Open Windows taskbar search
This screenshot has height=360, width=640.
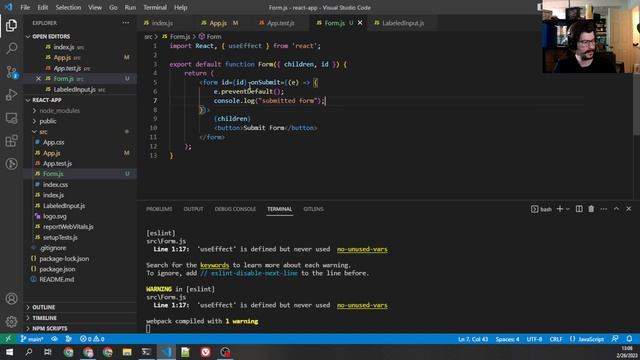click(x=29, y=352)
